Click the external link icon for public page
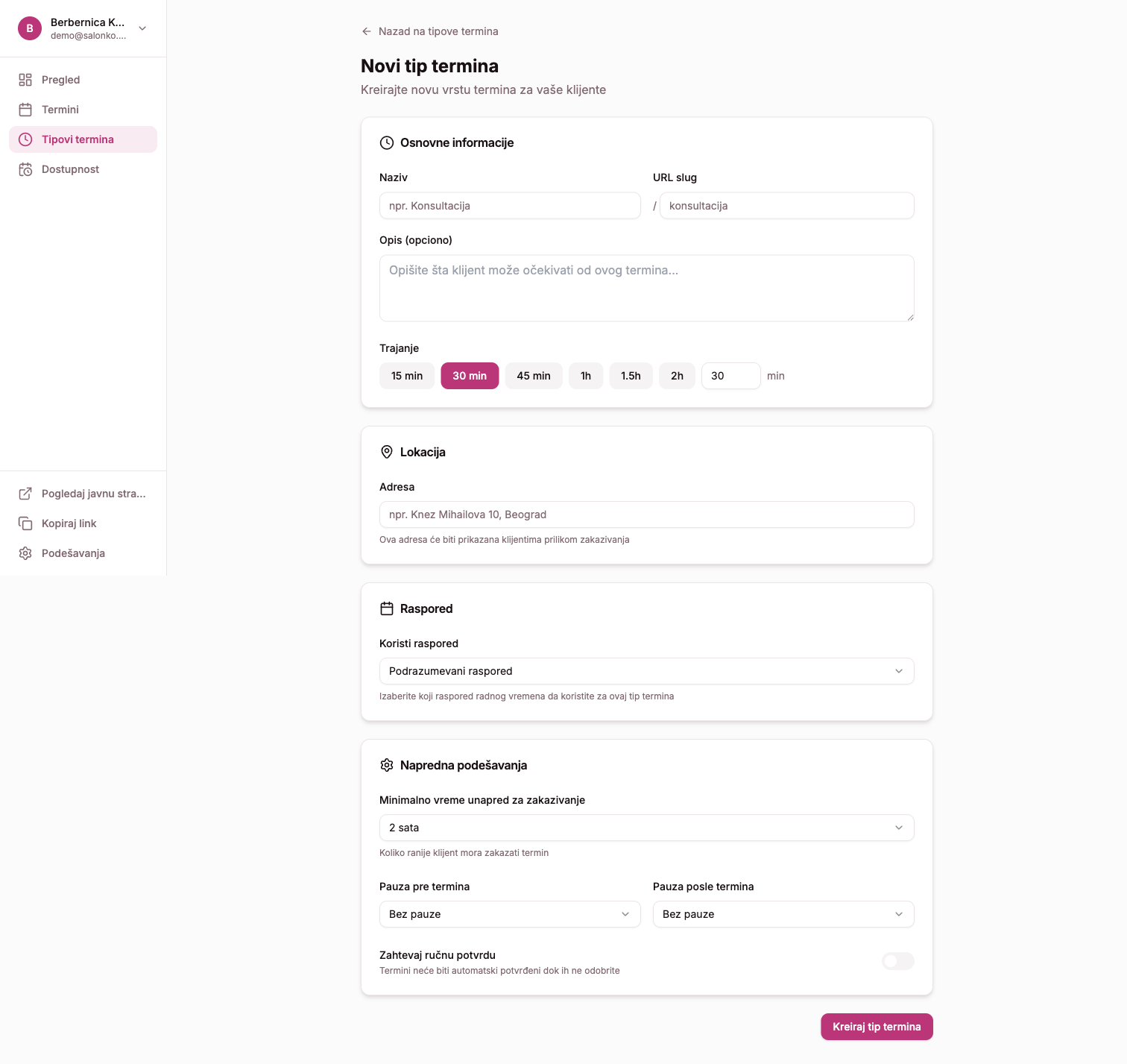This screenshot has width=1127, height=1064. tap(25, 494)
